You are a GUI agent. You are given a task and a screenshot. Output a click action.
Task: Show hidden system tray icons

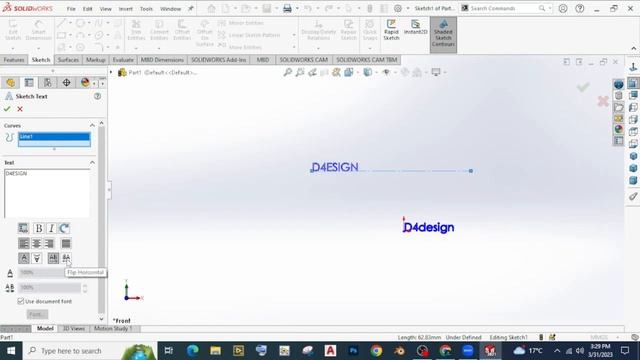[557, 351]
